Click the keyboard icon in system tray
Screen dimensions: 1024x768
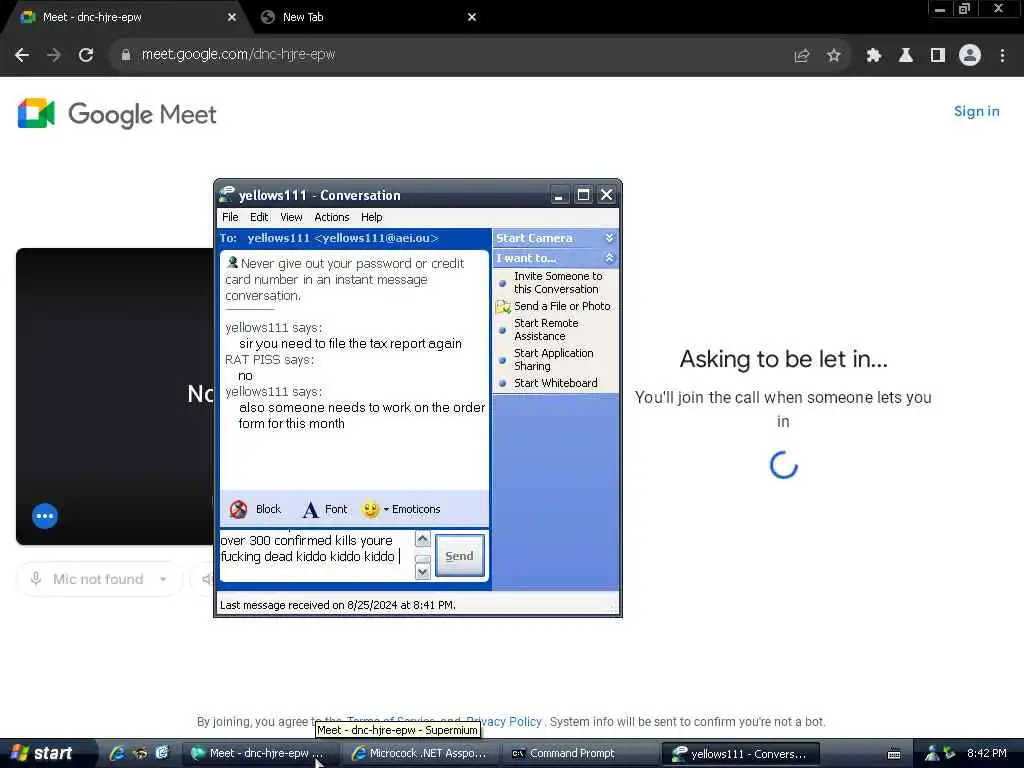coord(894,754)
